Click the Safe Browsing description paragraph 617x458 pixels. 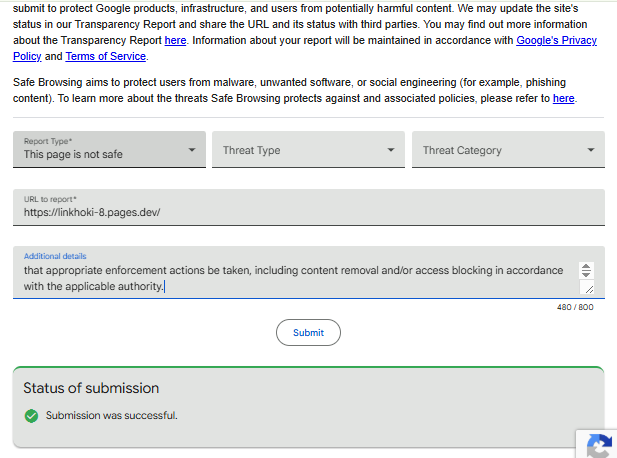(x=295, y=90)
